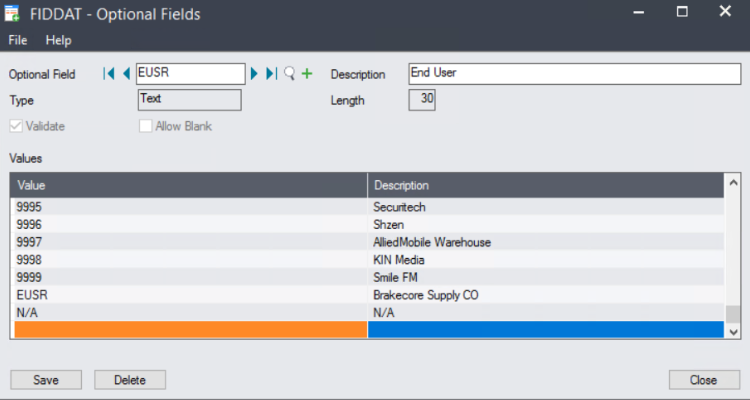Image resolution: width=750 pixels, height=400 pixels.
Task: Go to next optional field record
Action: click(x=255, y=74)
